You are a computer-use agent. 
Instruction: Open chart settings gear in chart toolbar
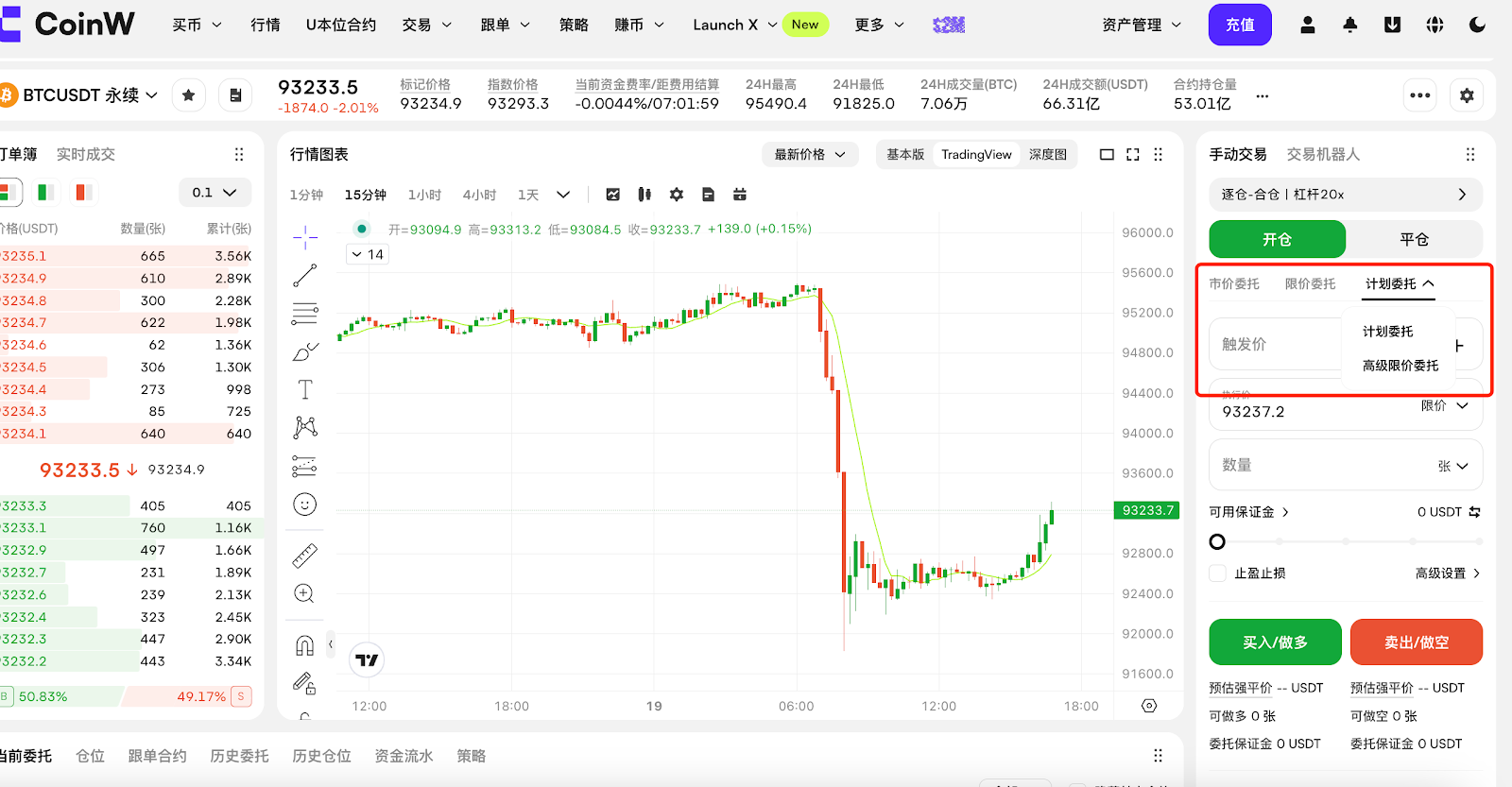(x=676, y=195)
